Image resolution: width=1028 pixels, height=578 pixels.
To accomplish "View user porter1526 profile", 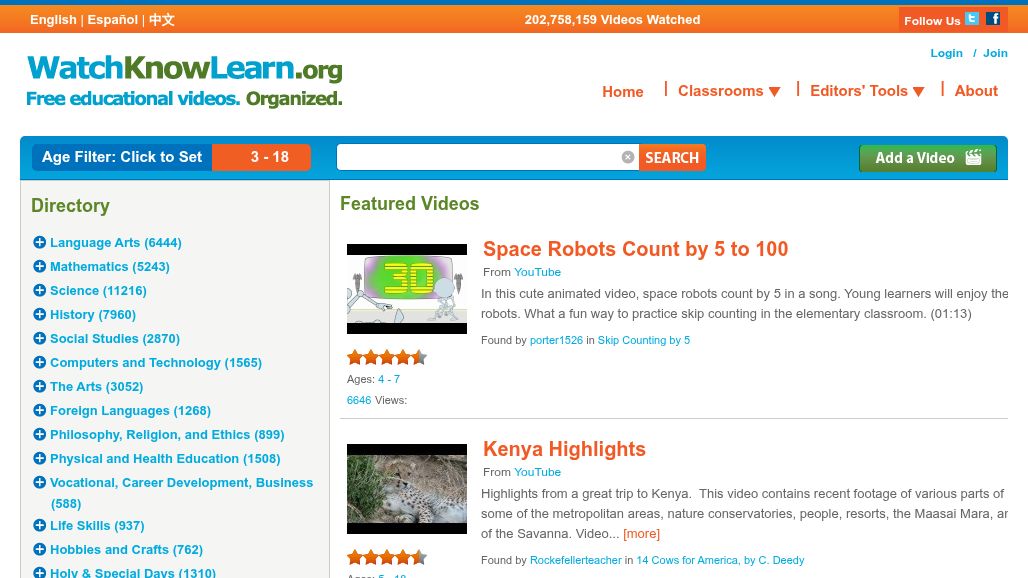I will click(x=556, y=340).
